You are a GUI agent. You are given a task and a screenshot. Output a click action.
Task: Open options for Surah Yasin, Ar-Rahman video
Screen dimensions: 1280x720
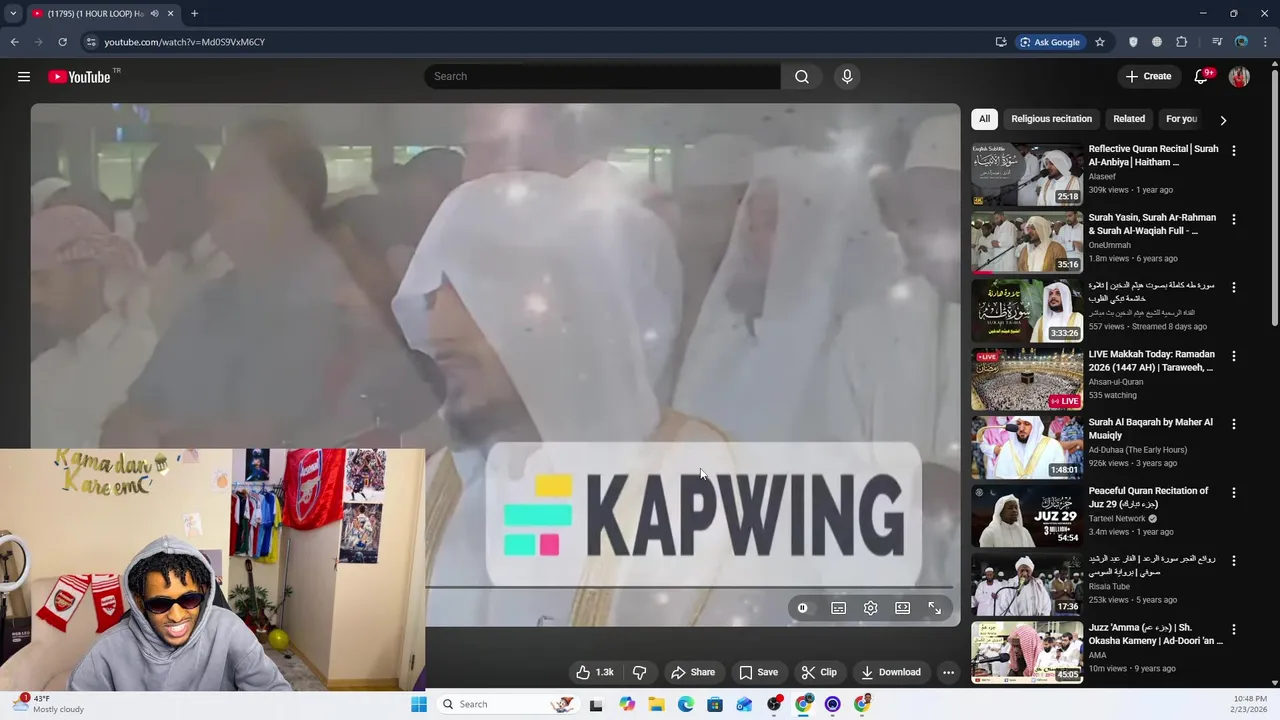coord(1234,219)
